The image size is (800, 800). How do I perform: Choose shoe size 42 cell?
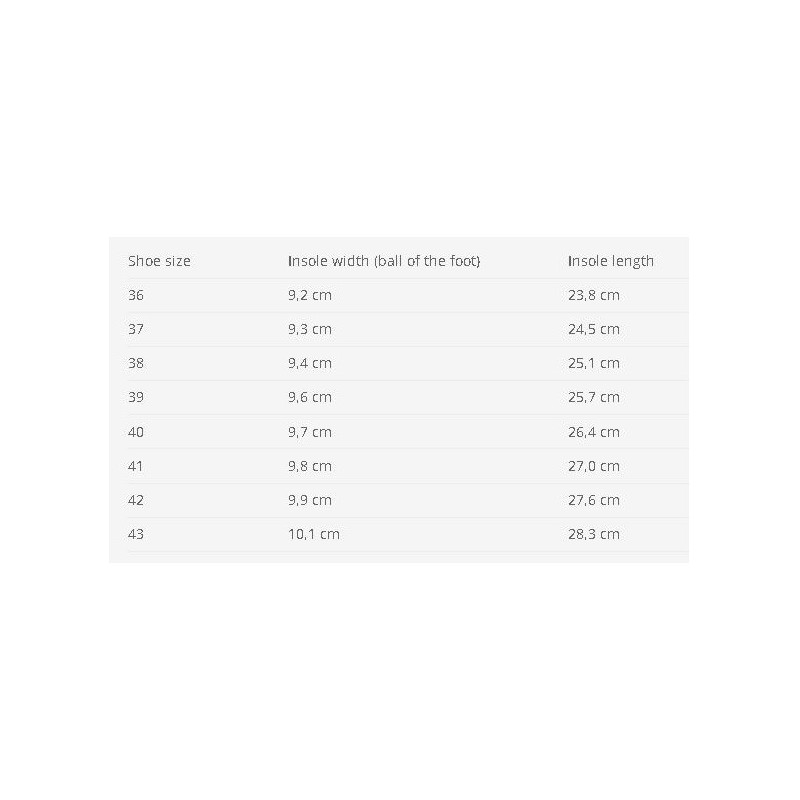136,500
